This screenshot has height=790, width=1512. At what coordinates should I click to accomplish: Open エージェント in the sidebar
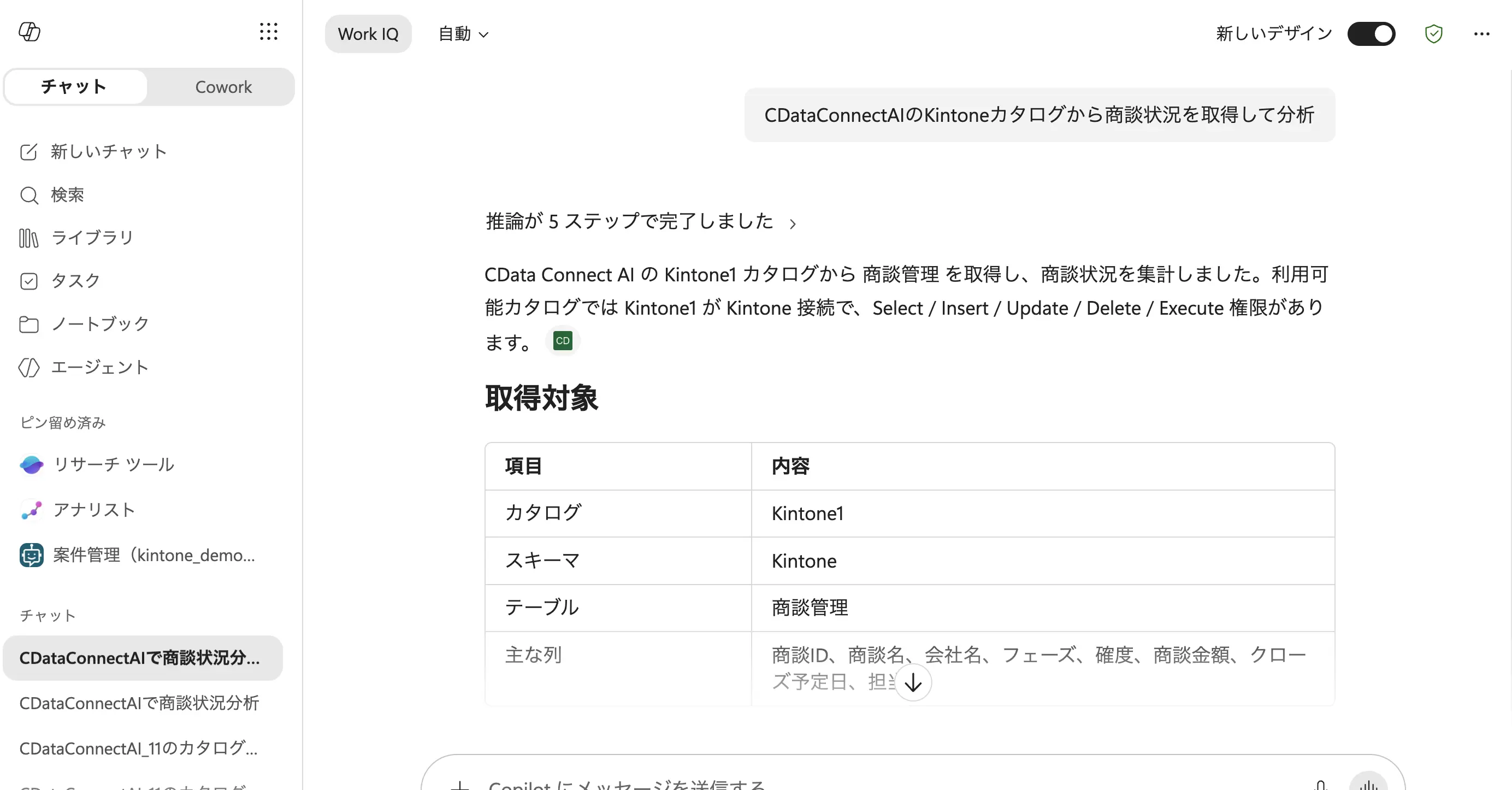pyautogui.click(x=101, y=368)
